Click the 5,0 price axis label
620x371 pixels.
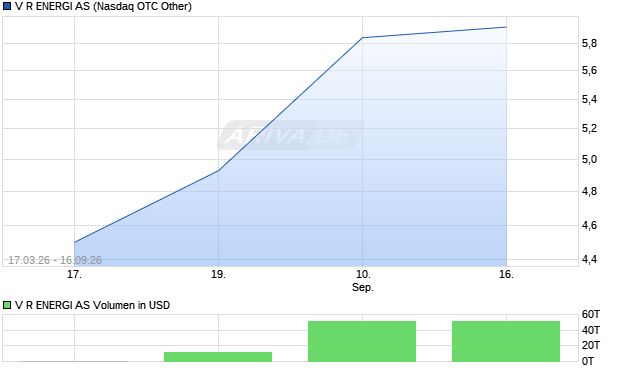[589, 159]
